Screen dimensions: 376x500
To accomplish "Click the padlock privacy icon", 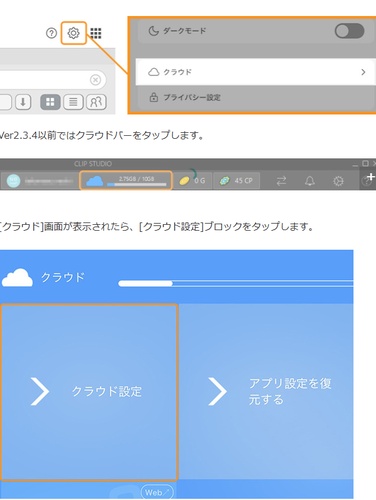I will (x=153, y=97).
